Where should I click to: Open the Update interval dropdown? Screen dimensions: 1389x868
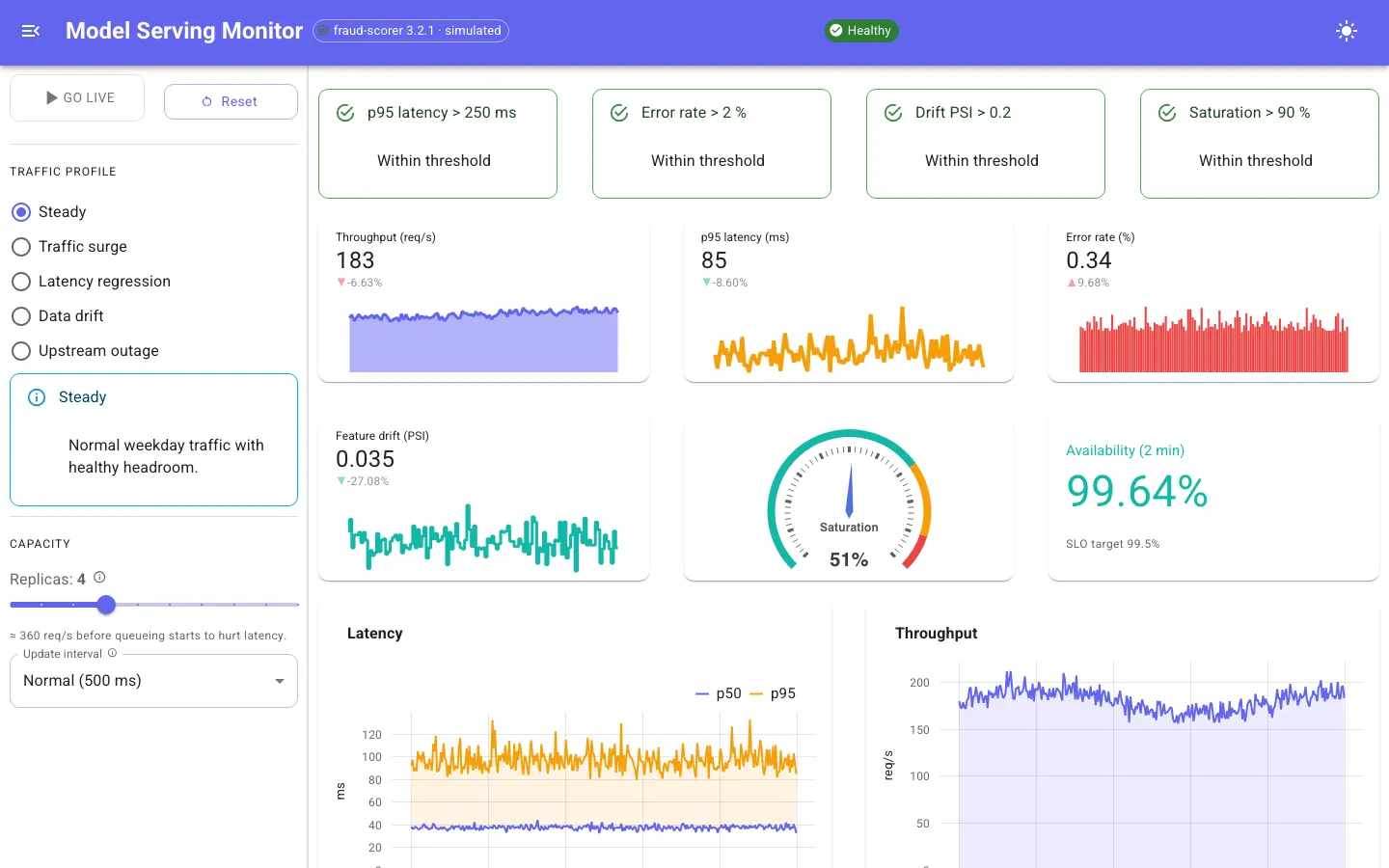click(x=153, y=681)
